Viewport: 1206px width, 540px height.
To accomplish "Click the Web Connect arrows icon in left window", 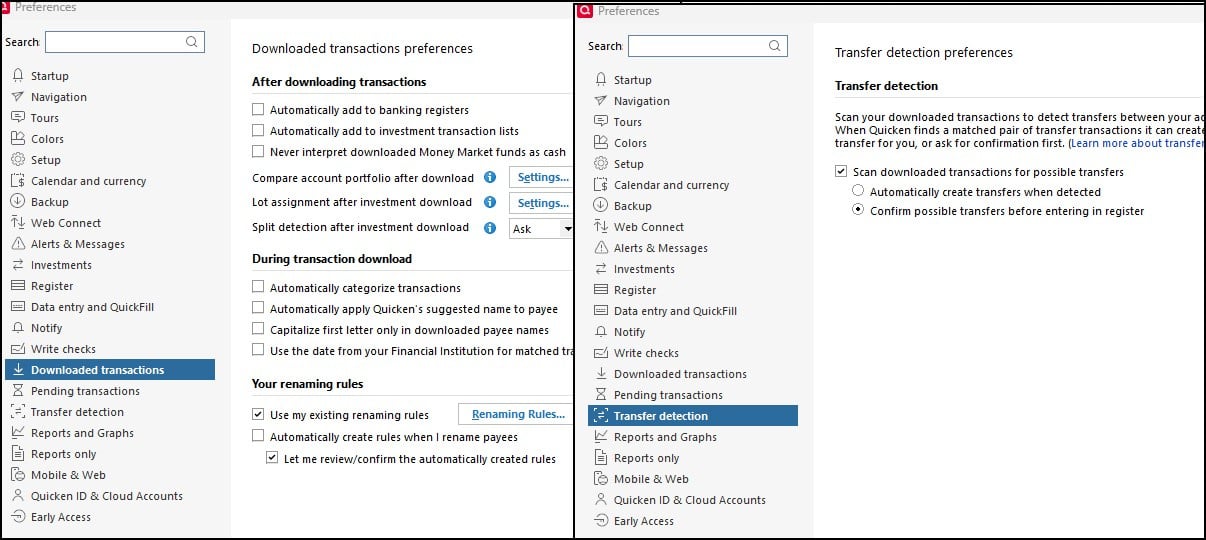I will tap(18, 223).
